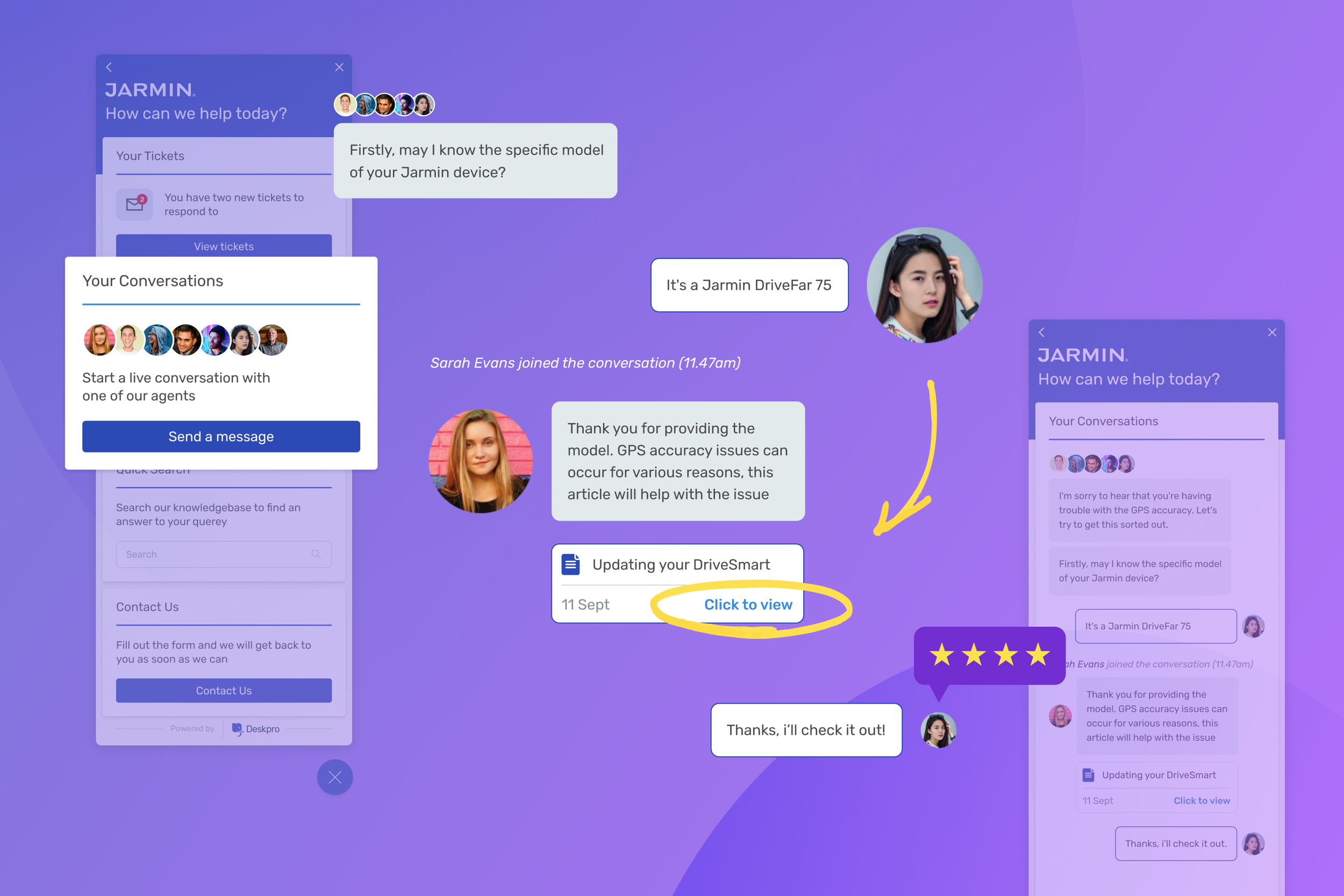Image resolution: width=1344 pixels, height=896 pixels.
Task: Click the first star in the rating bubble
Action: (941, 654)
